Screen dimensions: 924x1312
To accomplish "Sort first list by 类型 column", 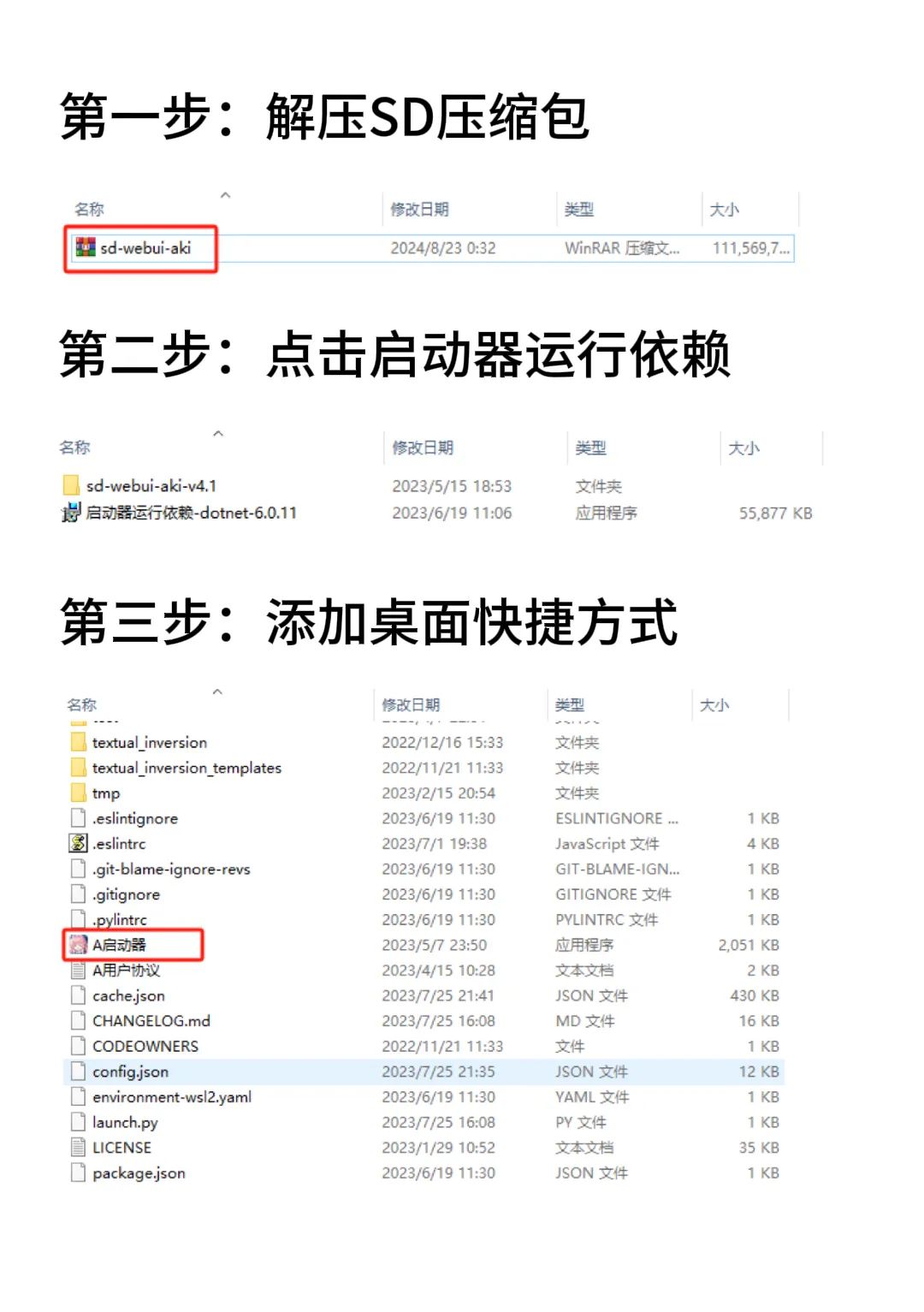I will click(x=579, y=210).
